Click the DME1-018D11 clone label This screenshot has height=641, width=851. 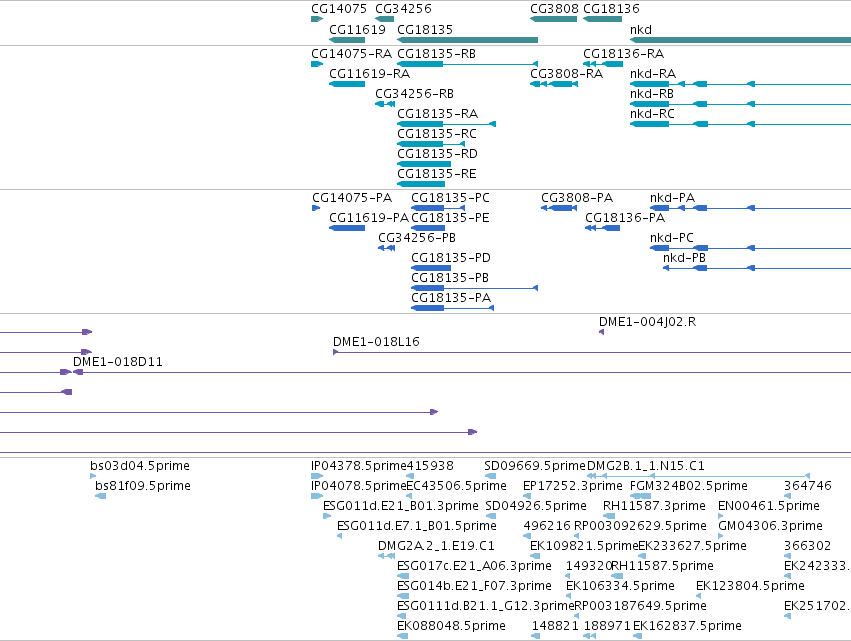[118, 363]
